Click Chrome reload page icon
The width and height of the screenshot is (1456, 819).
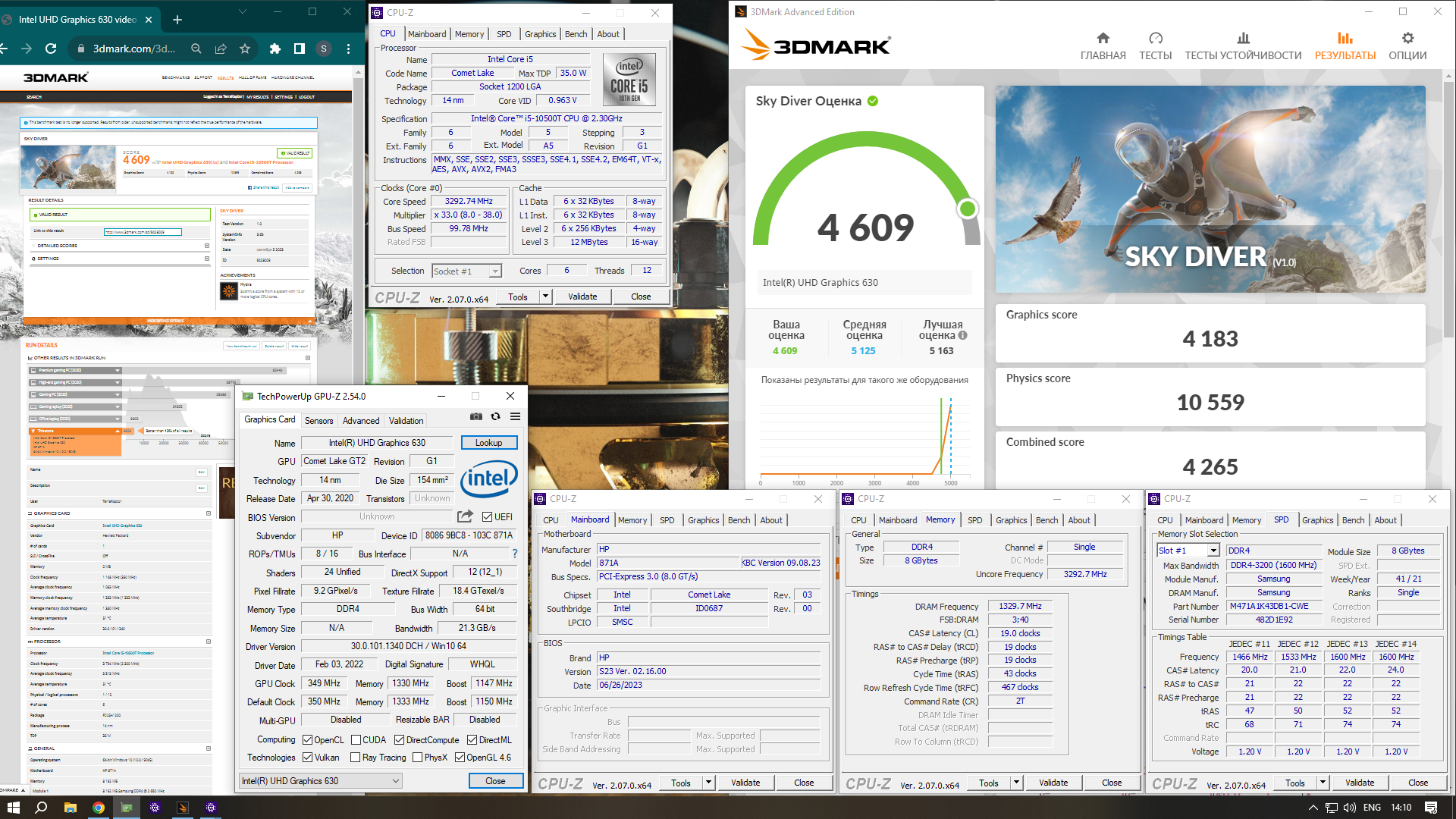(x=51, y=49)
